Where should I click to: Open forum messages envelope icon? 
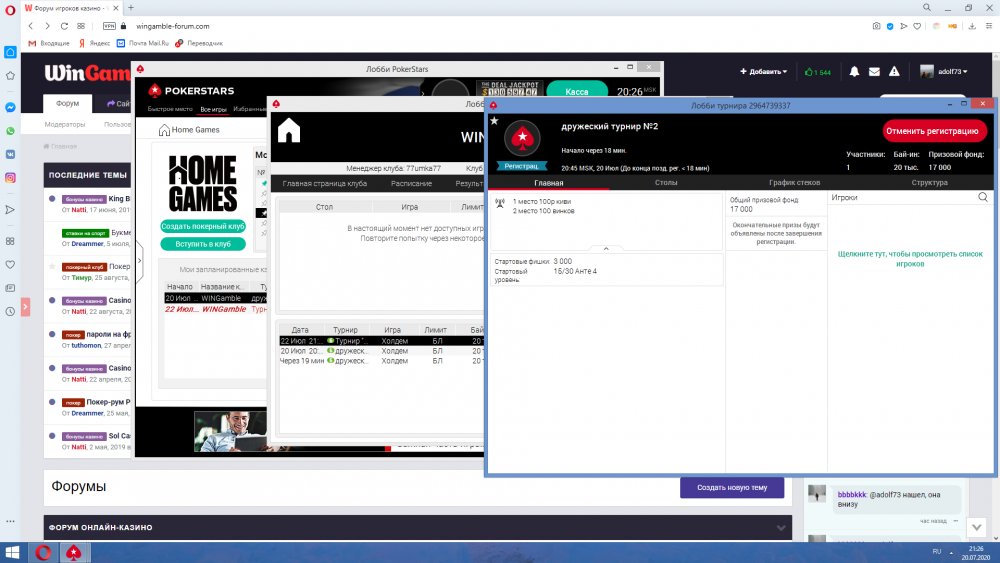(874, 72)
